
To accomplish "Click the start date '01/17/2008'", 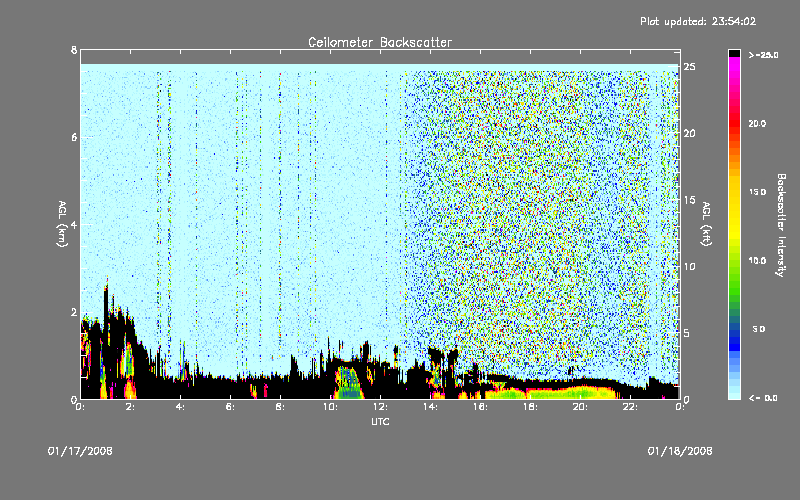I will (80, 451).
